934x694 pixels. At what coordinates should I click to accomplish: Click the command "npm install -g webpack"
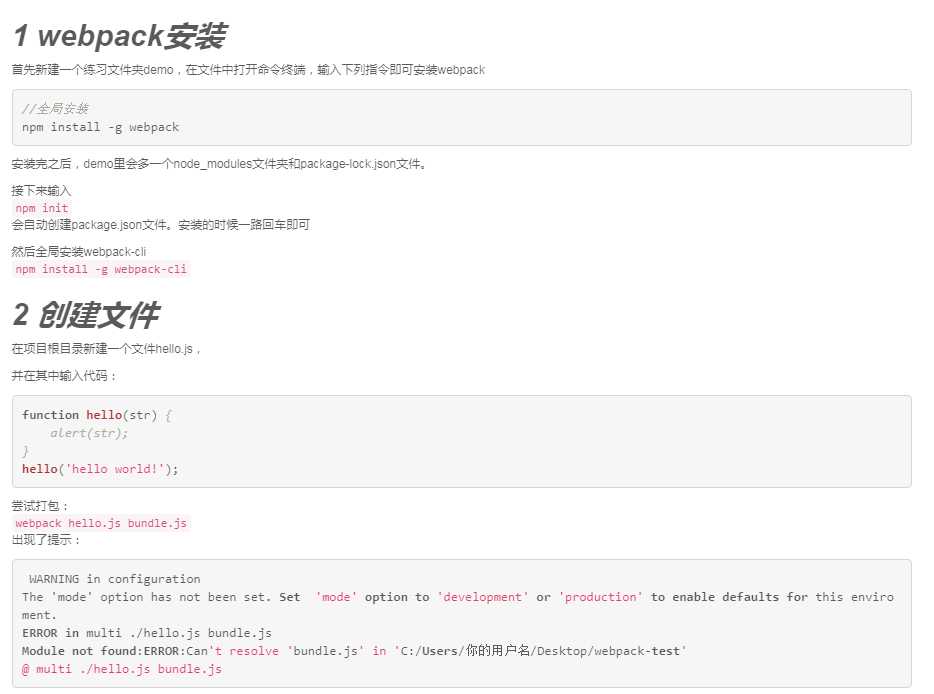pos(100,127)
